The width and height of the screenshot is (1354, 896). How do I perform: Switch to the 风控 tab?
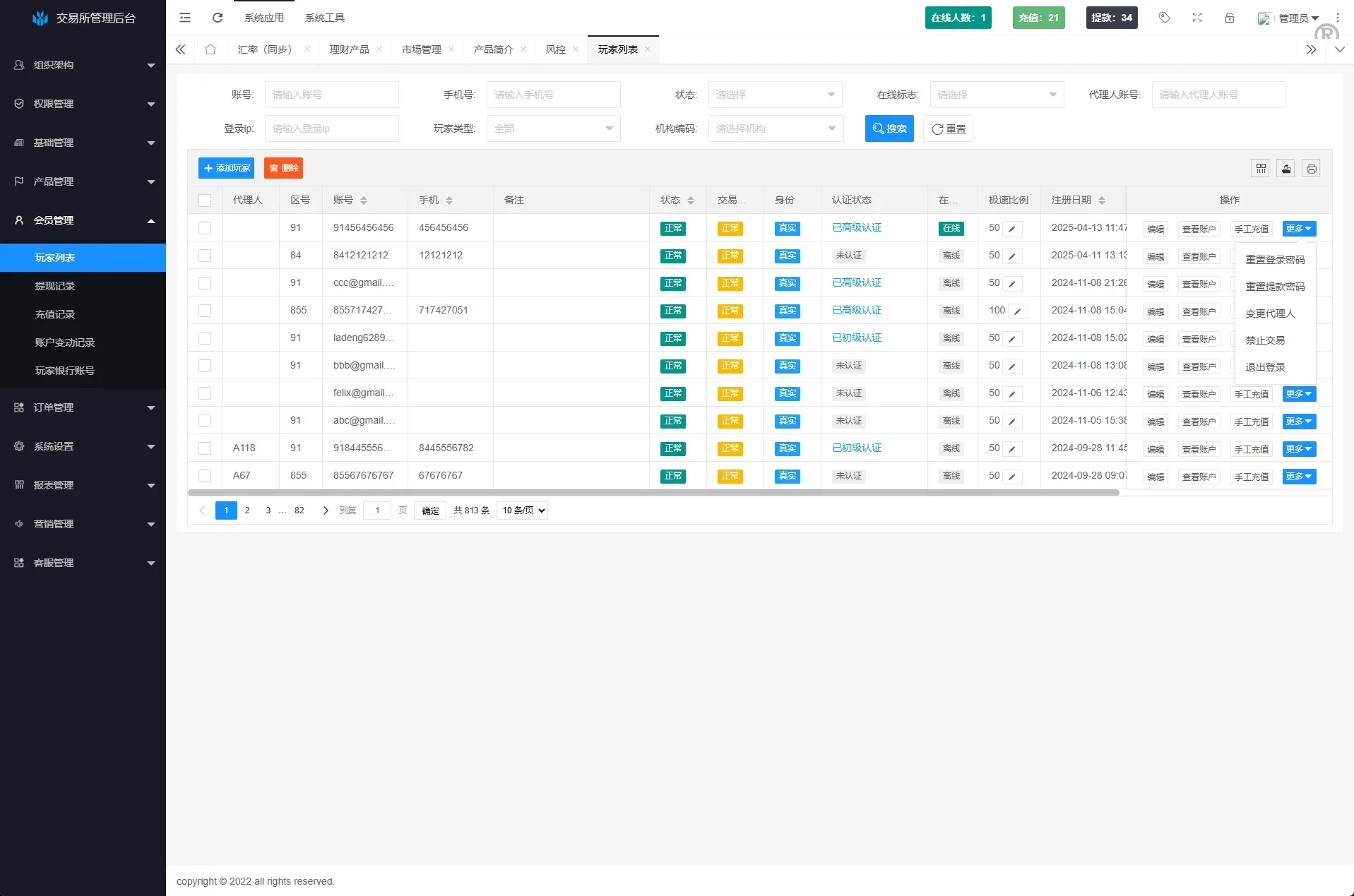click(557, 49)
